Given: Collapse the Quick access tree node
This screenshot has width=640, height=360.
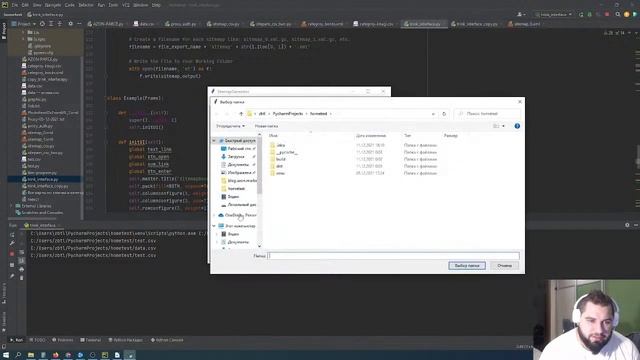Looking at the screenshot, I should [214, 140].
